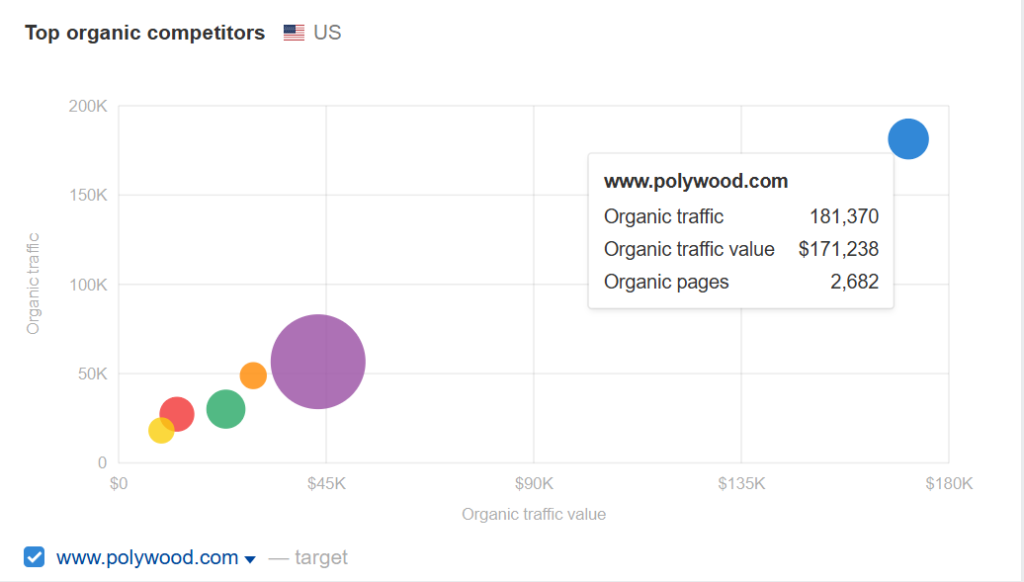Viewport: 1024px width, 582px height.
Task: Click the 2,682 organic pages value
Action: pos(854,282)
